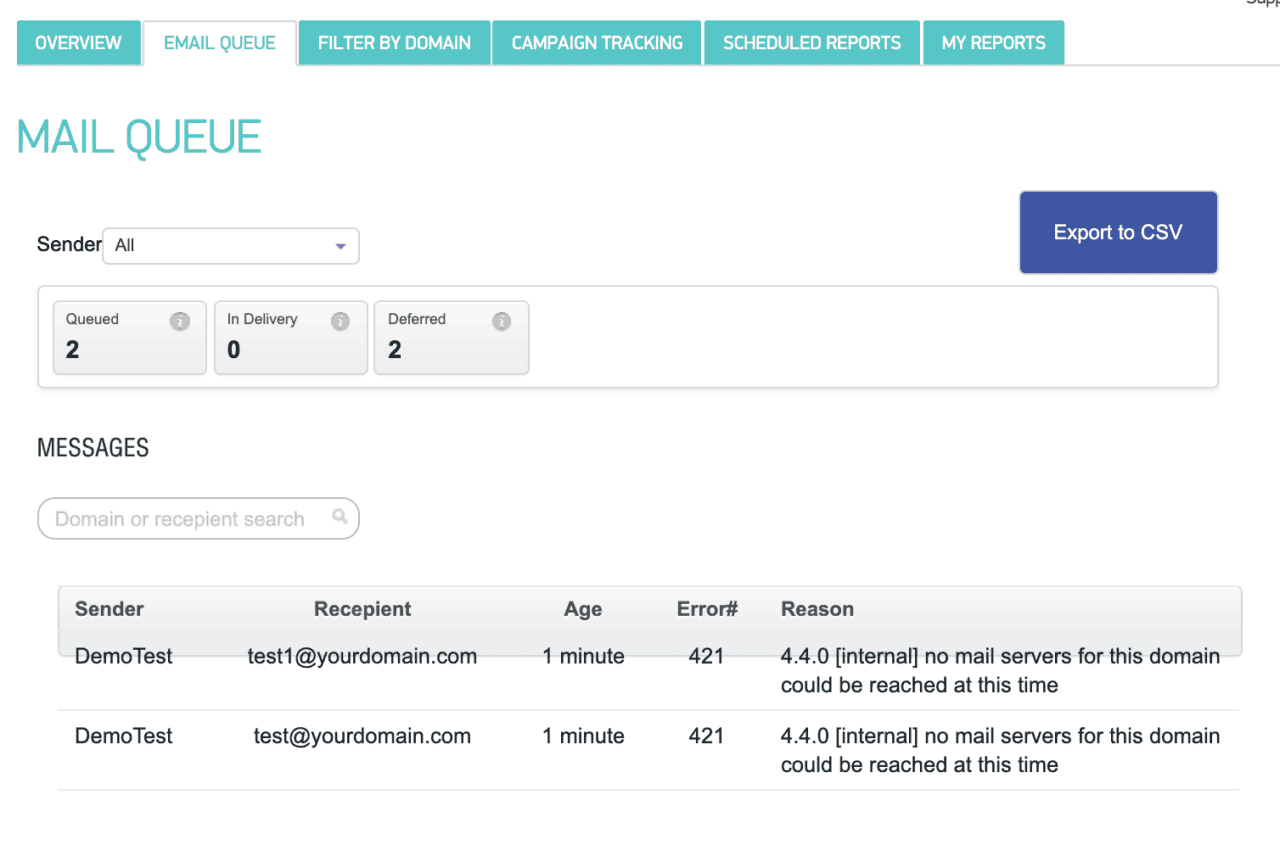Image resolution: width=1280 pixels, height=862 pixels.
Task: Open the Filter By Domain tab
Action: (395, 43)
